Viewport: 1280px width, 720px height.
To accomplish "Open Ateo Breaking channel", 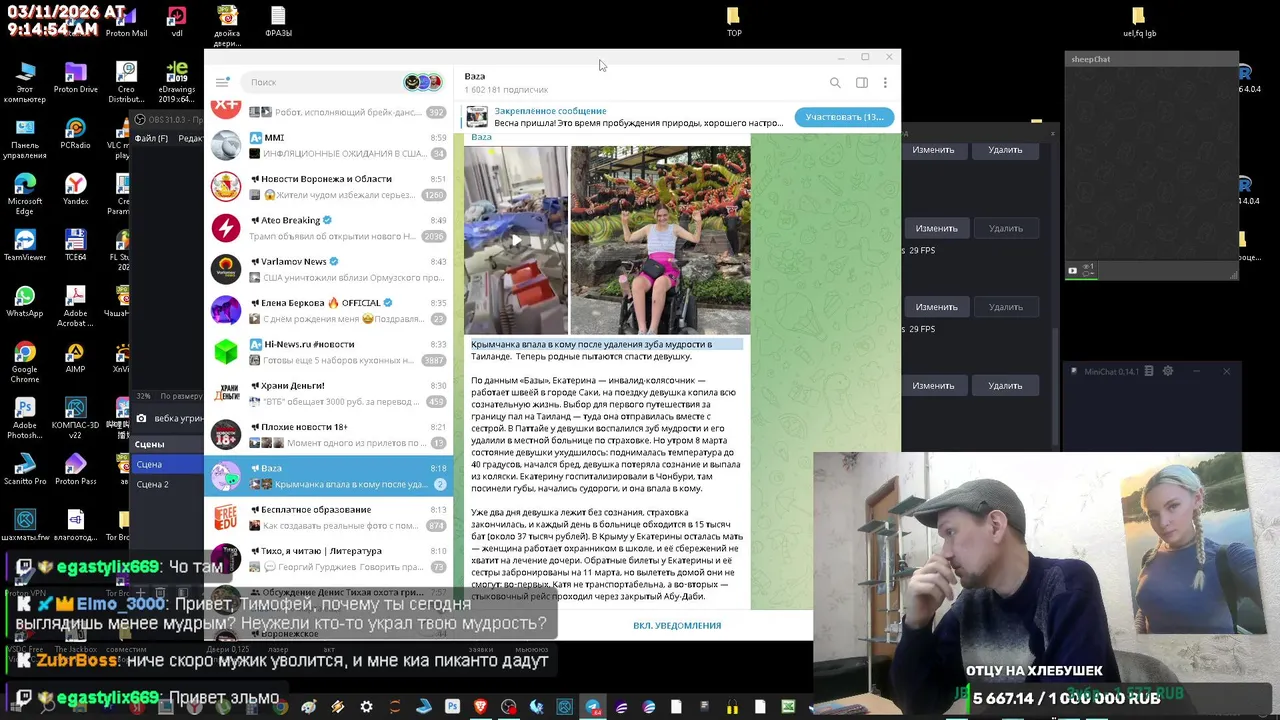I will point(329,228).
